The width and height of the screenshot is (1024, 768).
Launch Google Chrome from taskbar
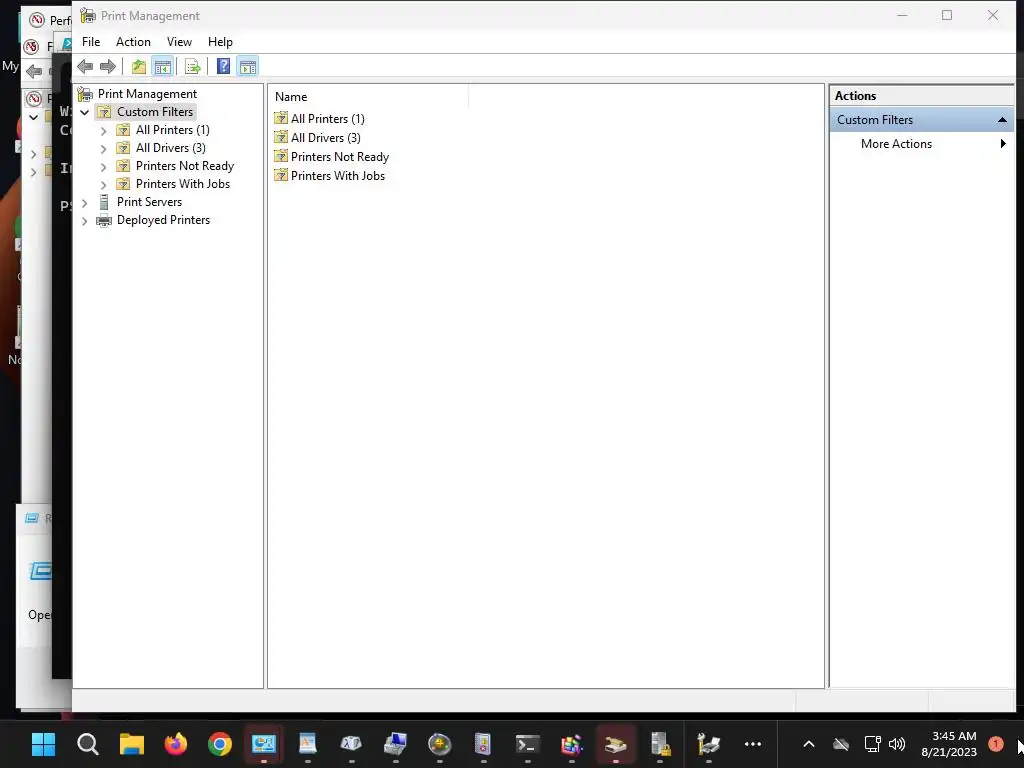tap(220, 744)
